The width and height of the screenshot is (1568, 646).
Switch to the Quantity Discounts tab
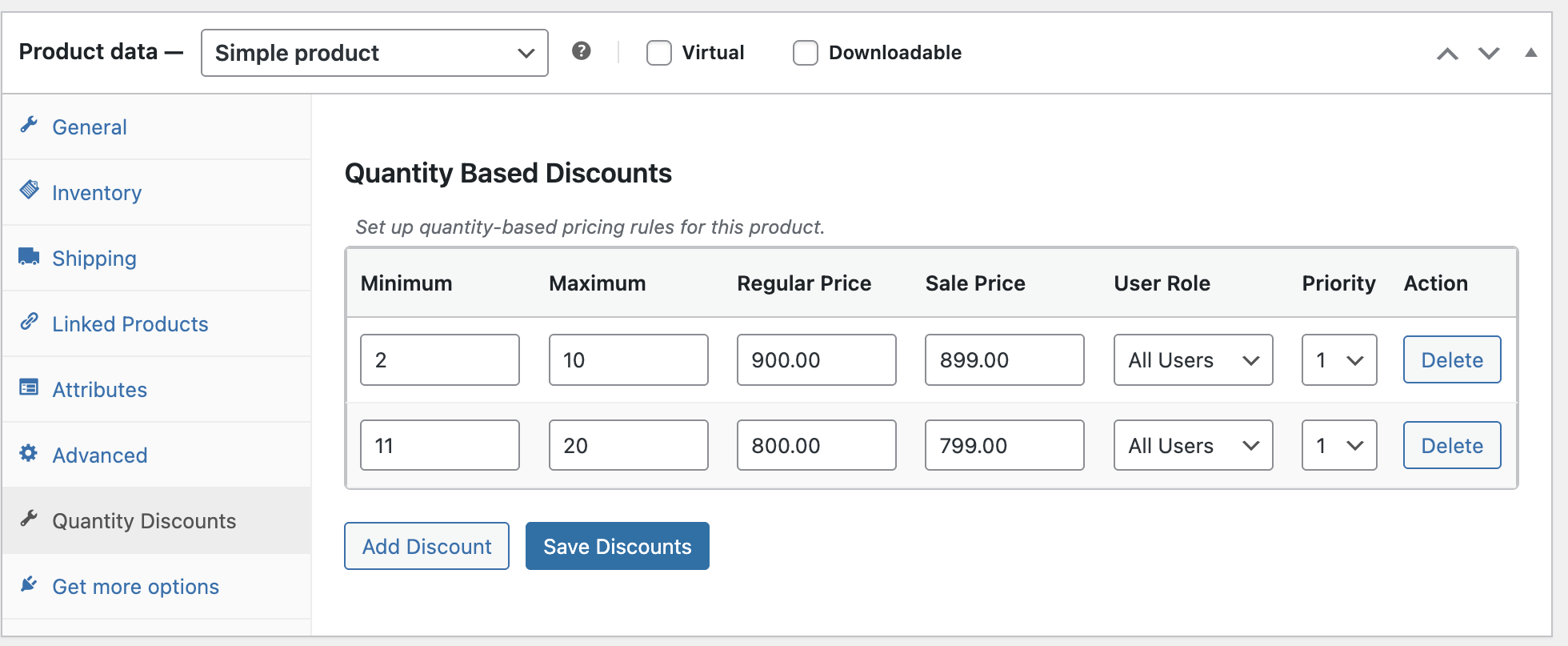pos(144,521)
